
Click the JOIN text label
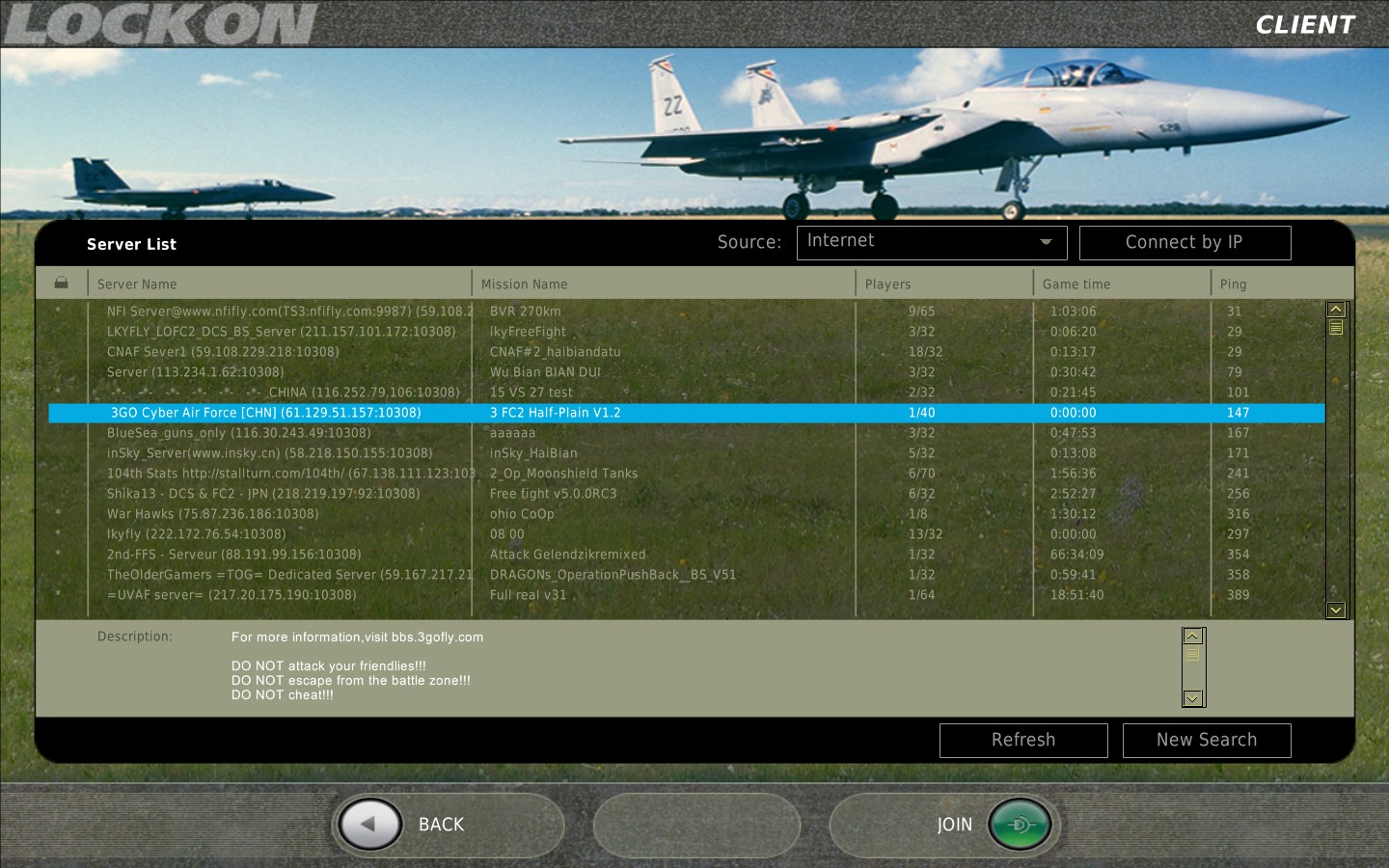pos(955,825)
